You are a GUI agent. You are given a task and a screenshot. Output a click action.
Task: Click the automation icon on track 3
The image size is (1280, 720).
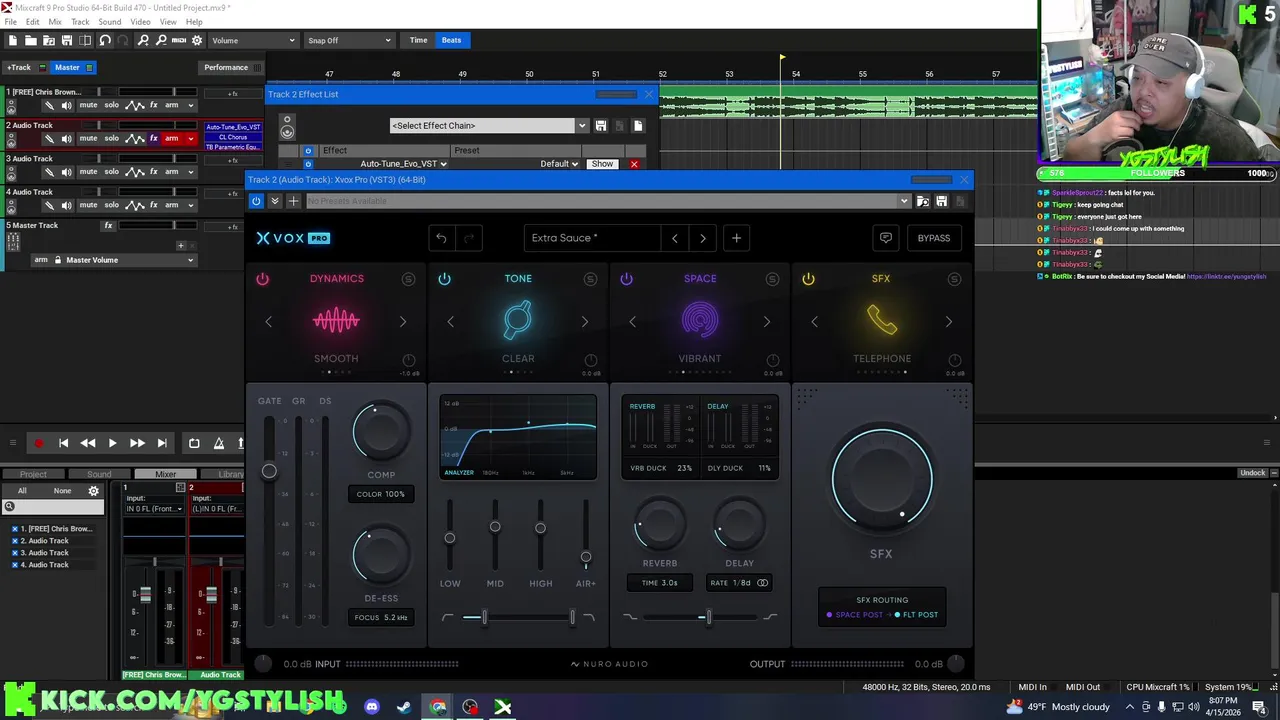(134, 172)
